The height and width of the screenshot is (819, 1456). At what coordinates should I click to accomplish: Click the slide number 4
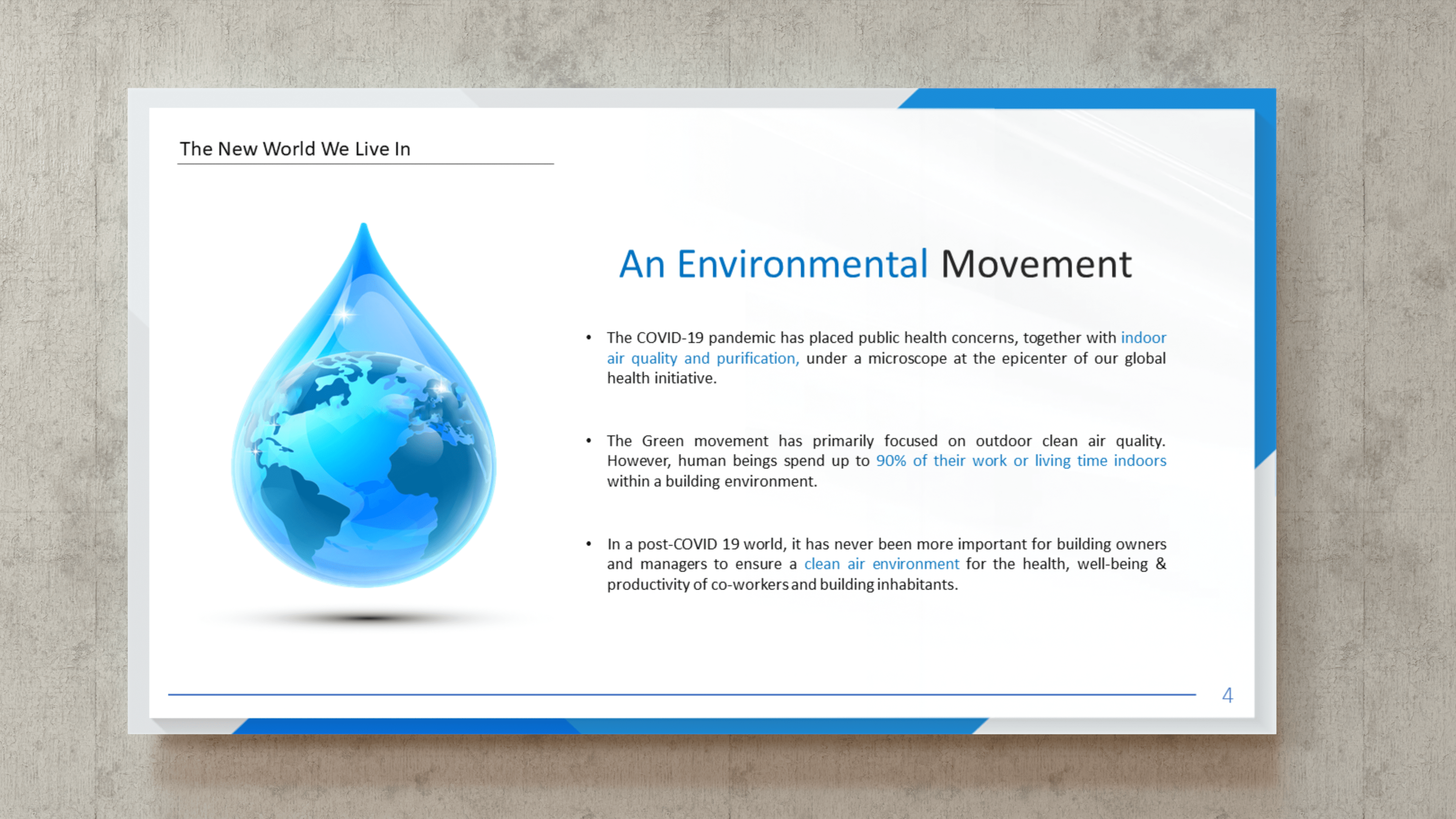(x=1227, y=695)
